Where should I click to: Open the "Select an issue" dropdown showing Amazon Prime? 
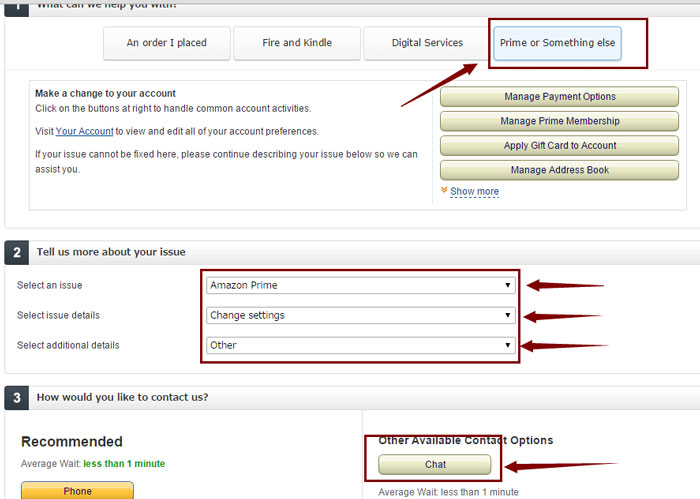tap(360, 285)
